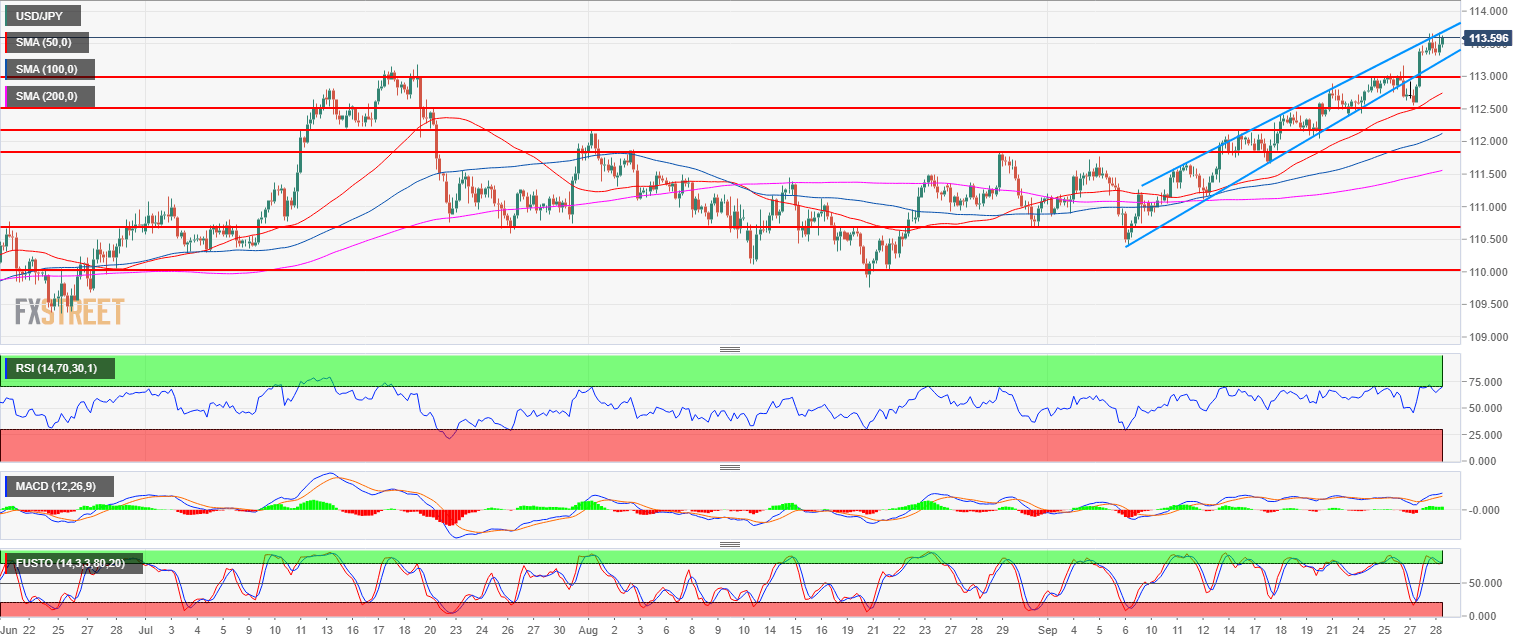Screen dimensions: 1531x643
Task: Click the splitter handle above RSI pane
Action: point(729,349)
